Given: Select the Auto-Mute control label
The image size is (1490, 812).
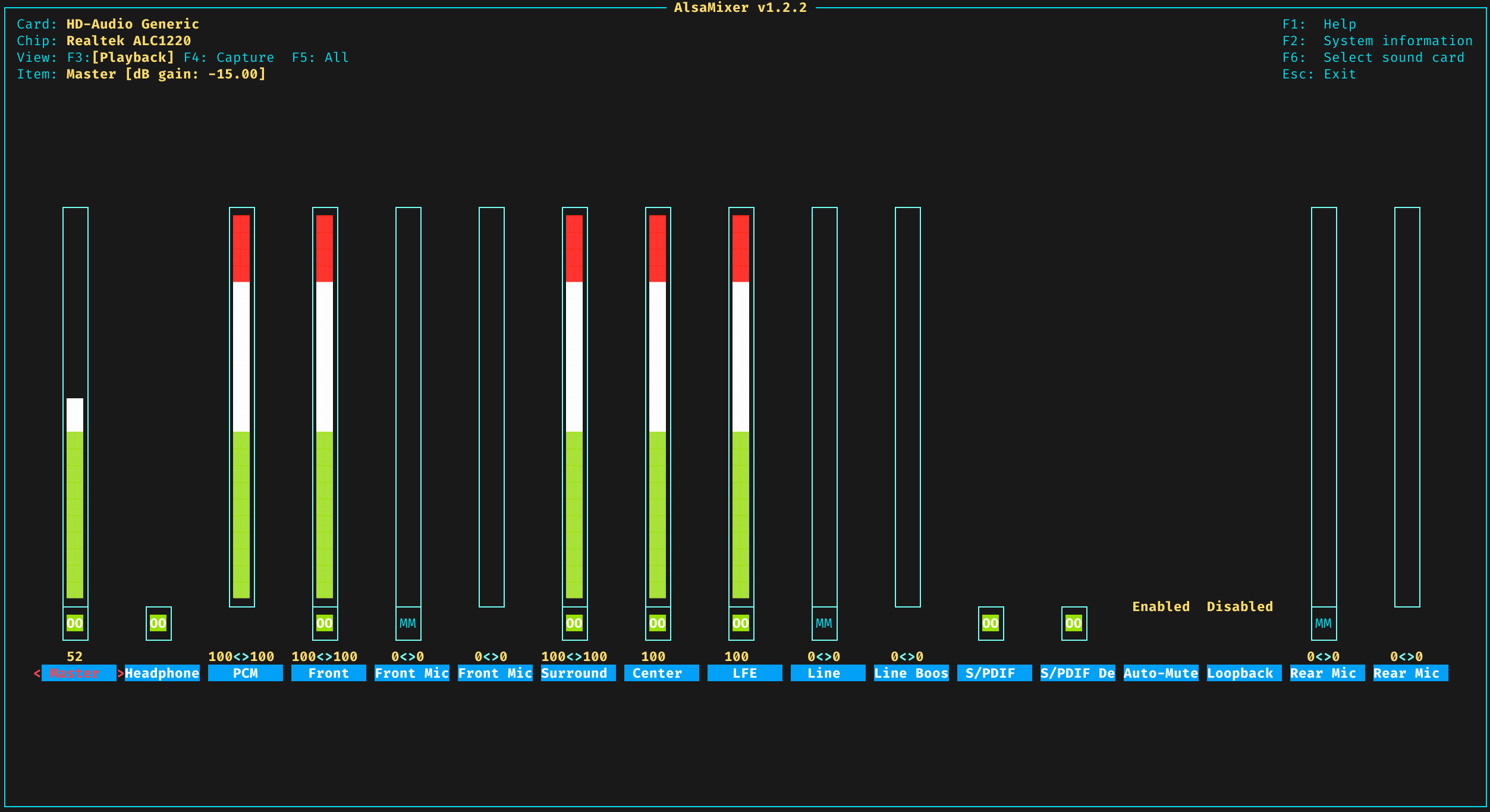Looking at the screenshot, I should point(1161,673).
